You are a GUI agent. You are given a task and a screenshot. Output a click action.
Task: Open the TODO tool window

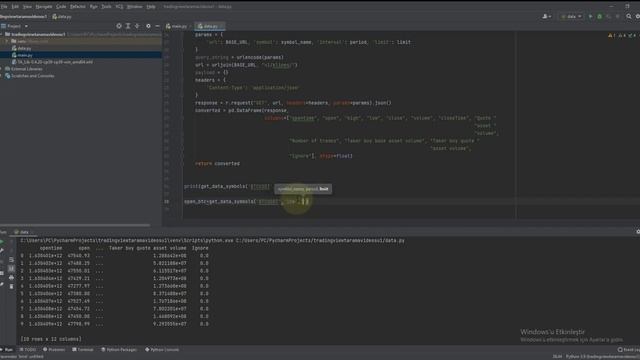point(28,350)
